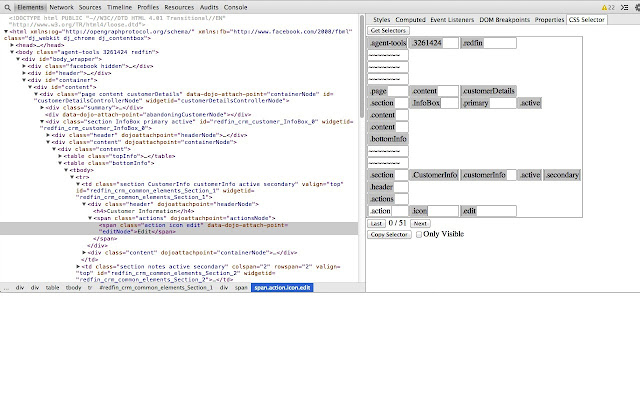Click the Get Selectors button
Screen dimensions: 640x400
(x=388, y=31)
